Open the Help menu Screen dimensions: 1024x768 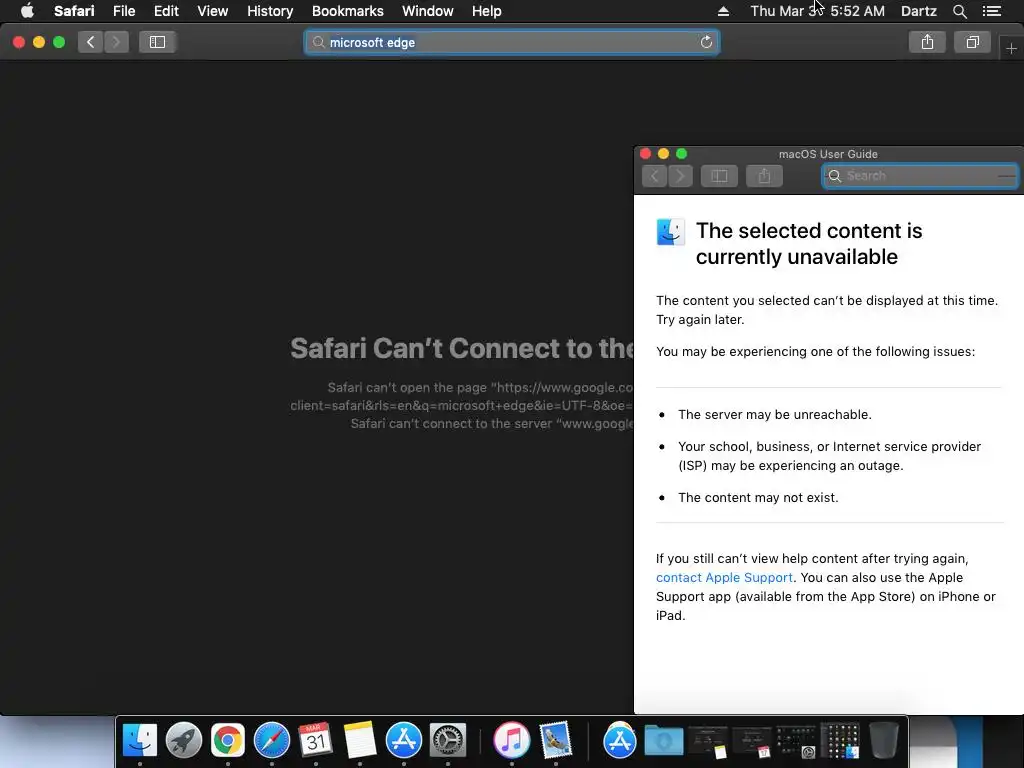click(x=487, y=11)
